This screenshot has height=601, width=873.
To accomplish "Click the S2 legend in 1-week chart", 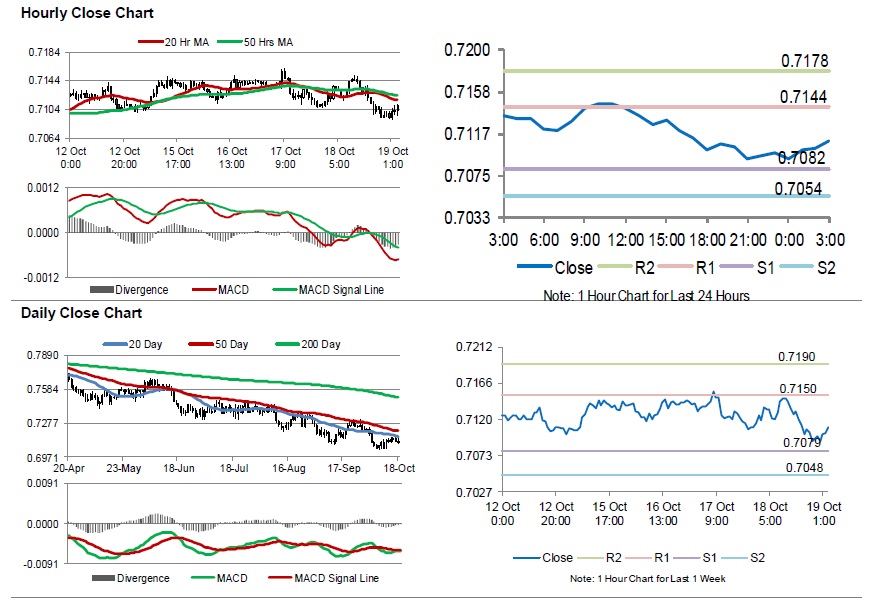I will tap(743, 558).
